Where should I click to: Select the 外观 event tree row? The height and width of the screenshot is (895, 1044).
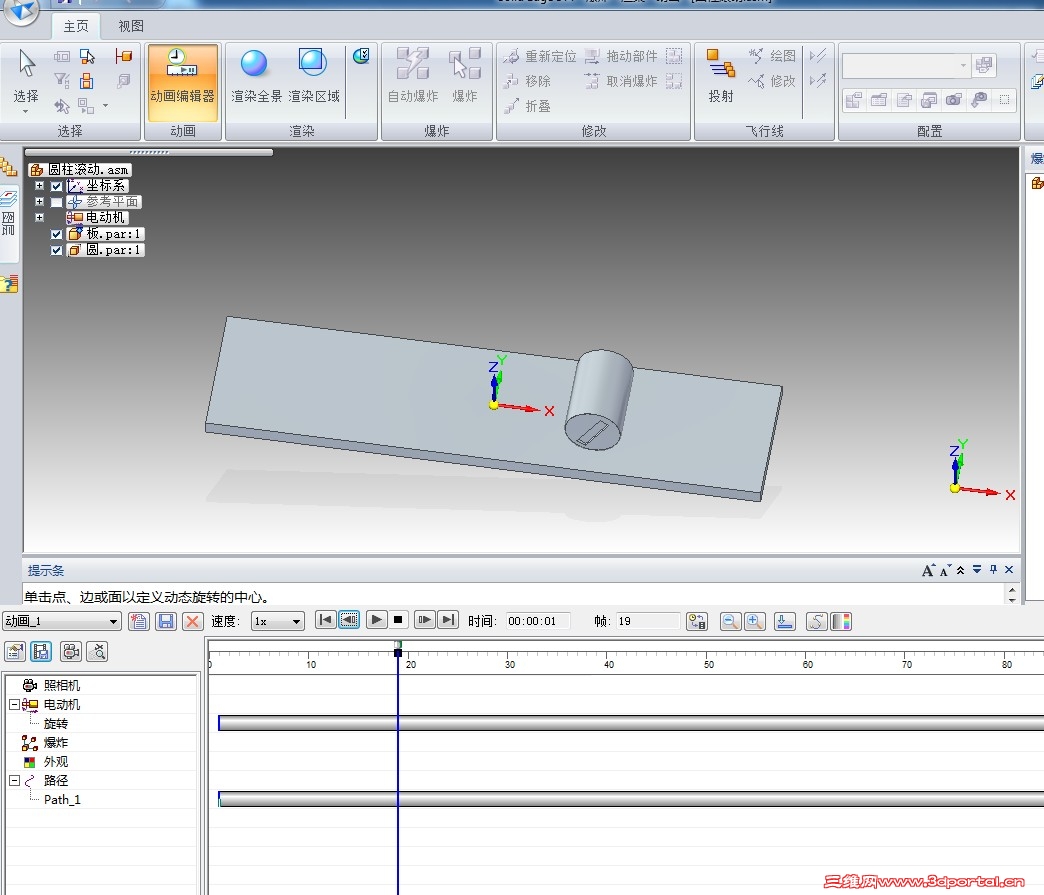[56, 761]
